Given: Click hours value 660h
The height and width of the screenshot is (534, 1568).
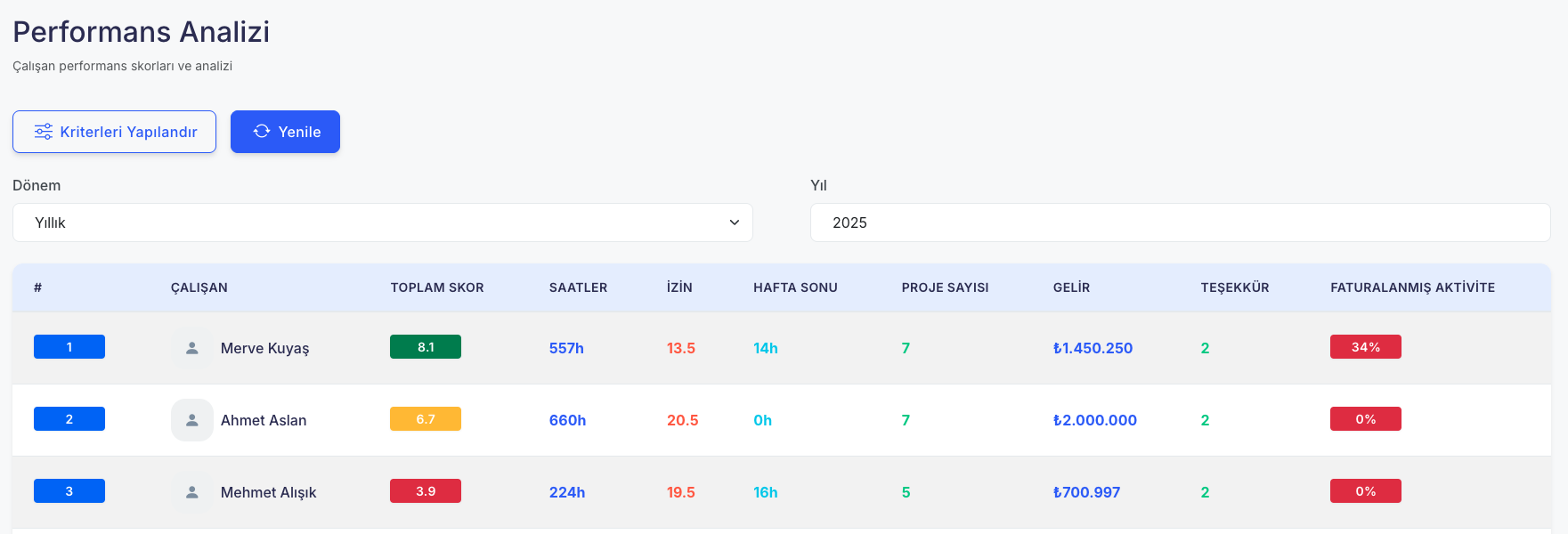Looking at the screenshot, I should pyautogui.click(x=568, y=420).
